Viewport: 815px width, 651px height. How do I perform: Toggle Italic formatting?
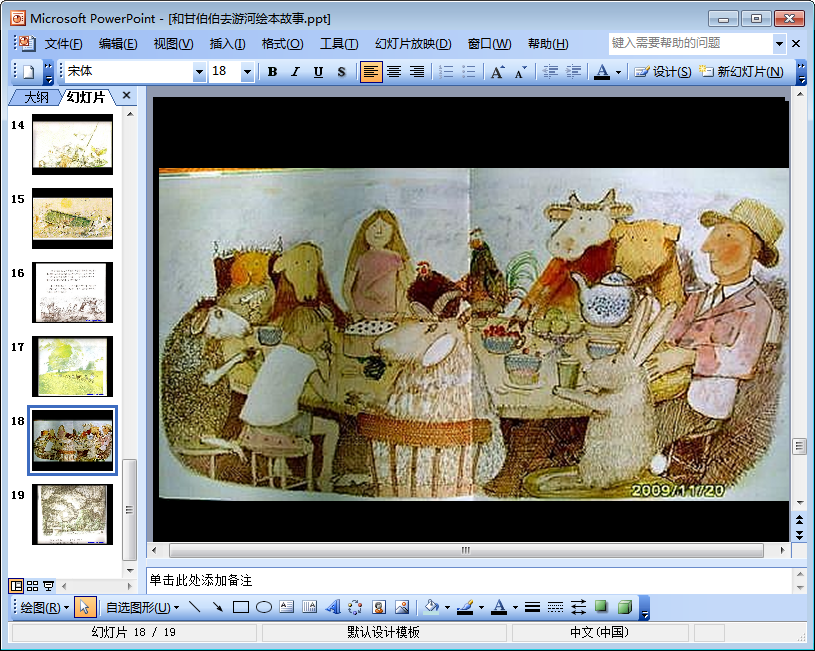pyautogui.click(x=295, y=72)
